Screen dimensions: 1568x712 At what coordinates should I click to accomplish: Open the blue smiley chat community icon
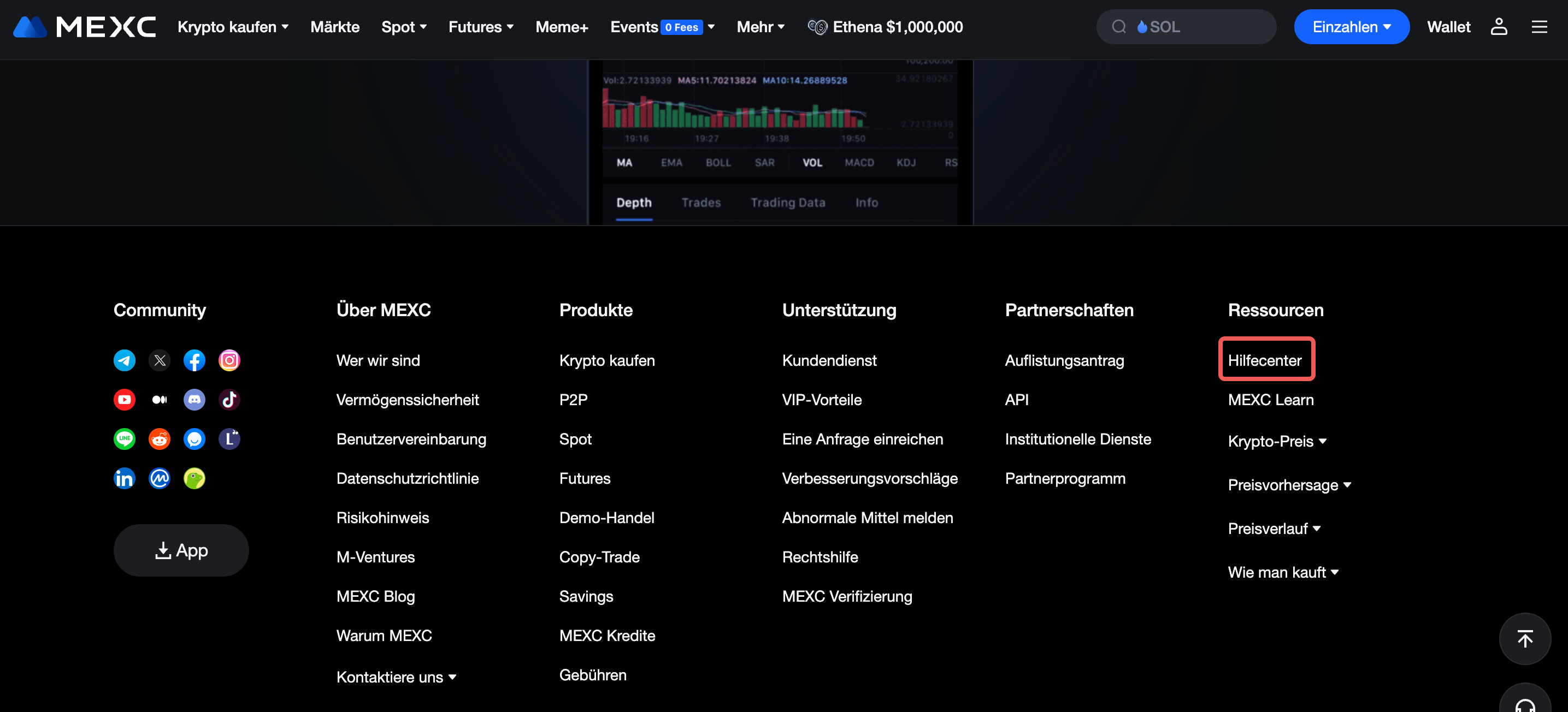[x=194, y=439]
